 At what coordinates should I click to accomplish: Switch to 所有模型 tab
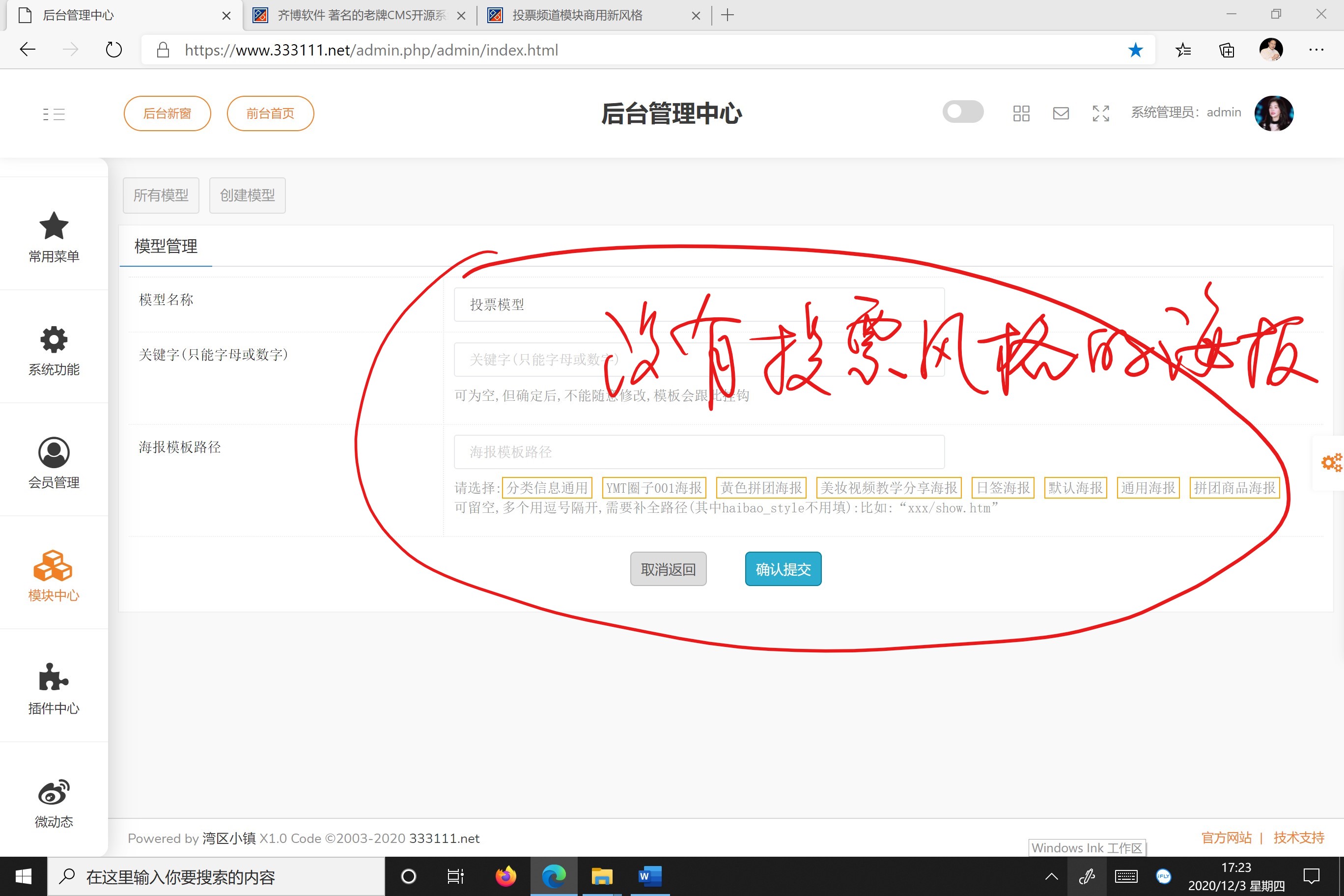click(161, 196)
